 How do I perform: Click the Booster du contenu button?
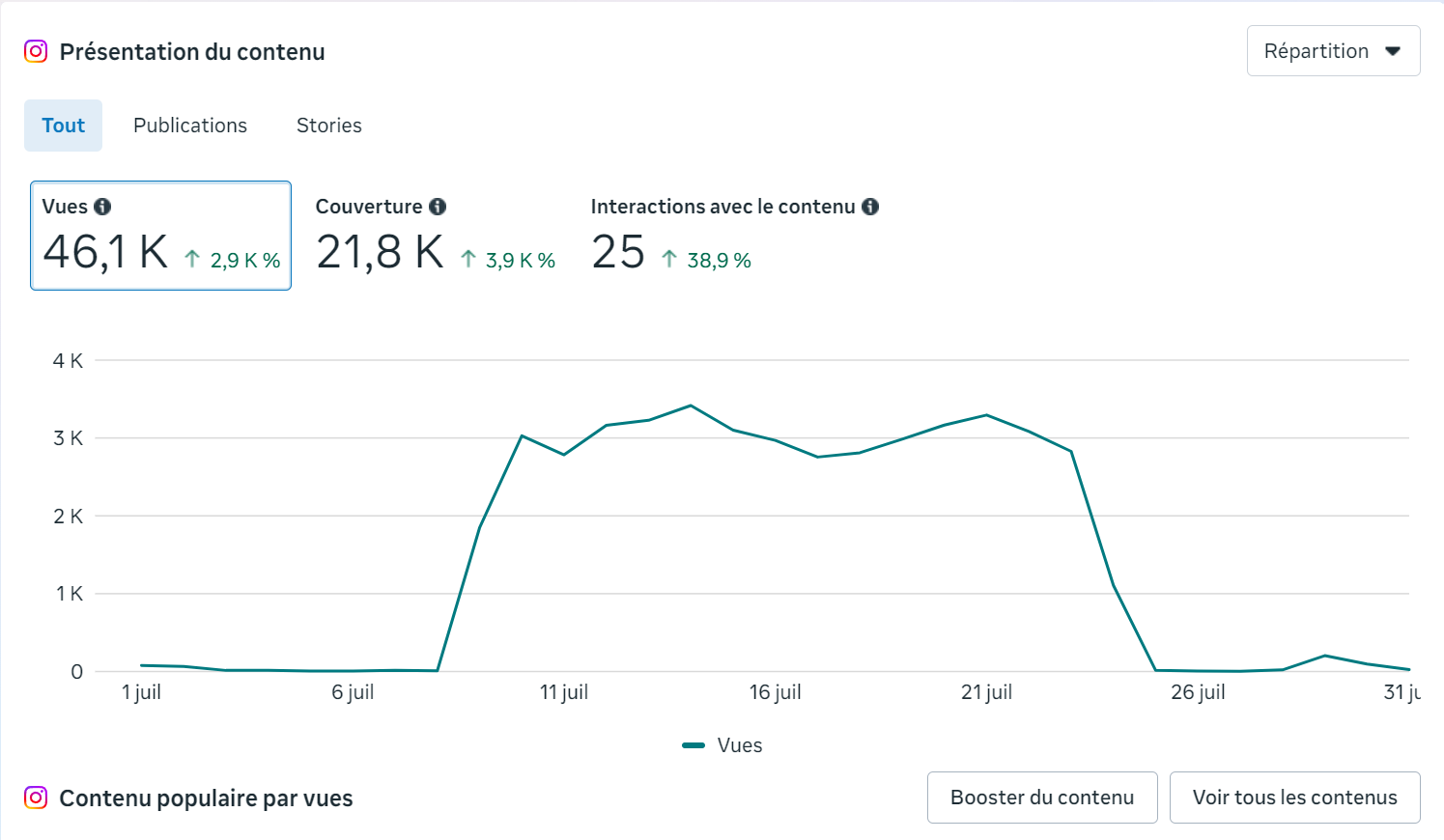[x=1042, y=798]
